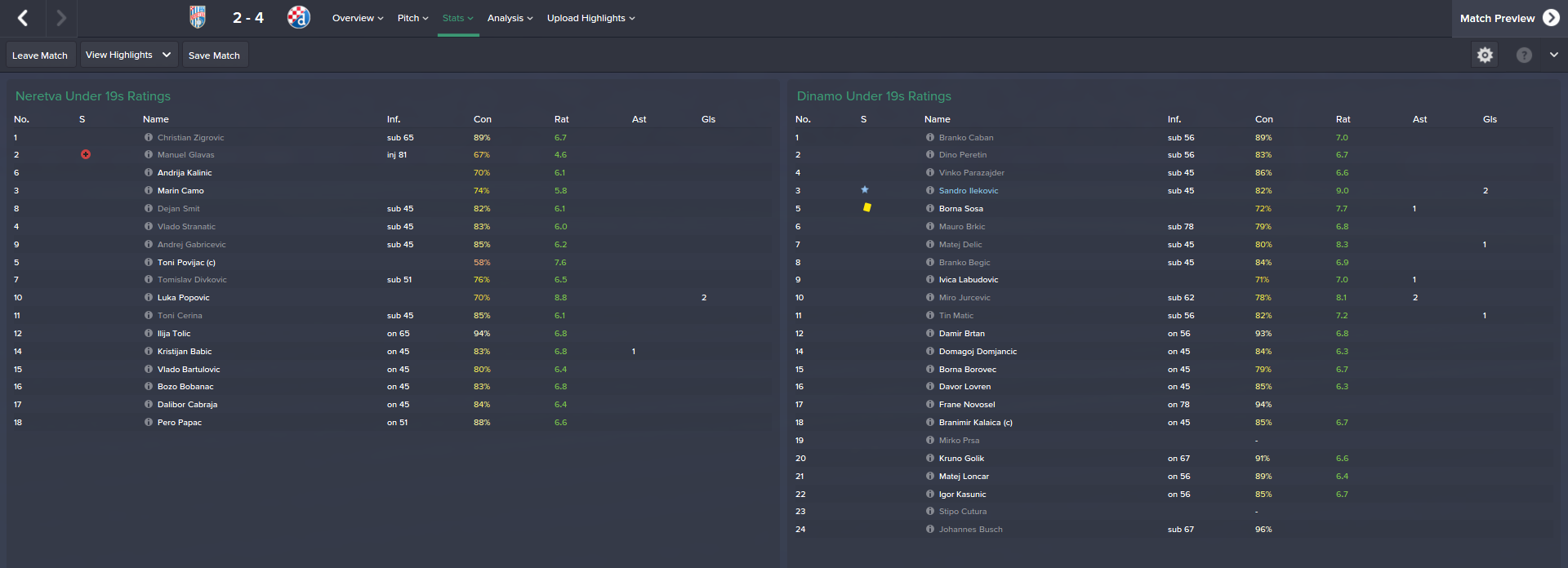Open the Dinamo club crest
1568x568 pixels.
(x=299, y=17)
